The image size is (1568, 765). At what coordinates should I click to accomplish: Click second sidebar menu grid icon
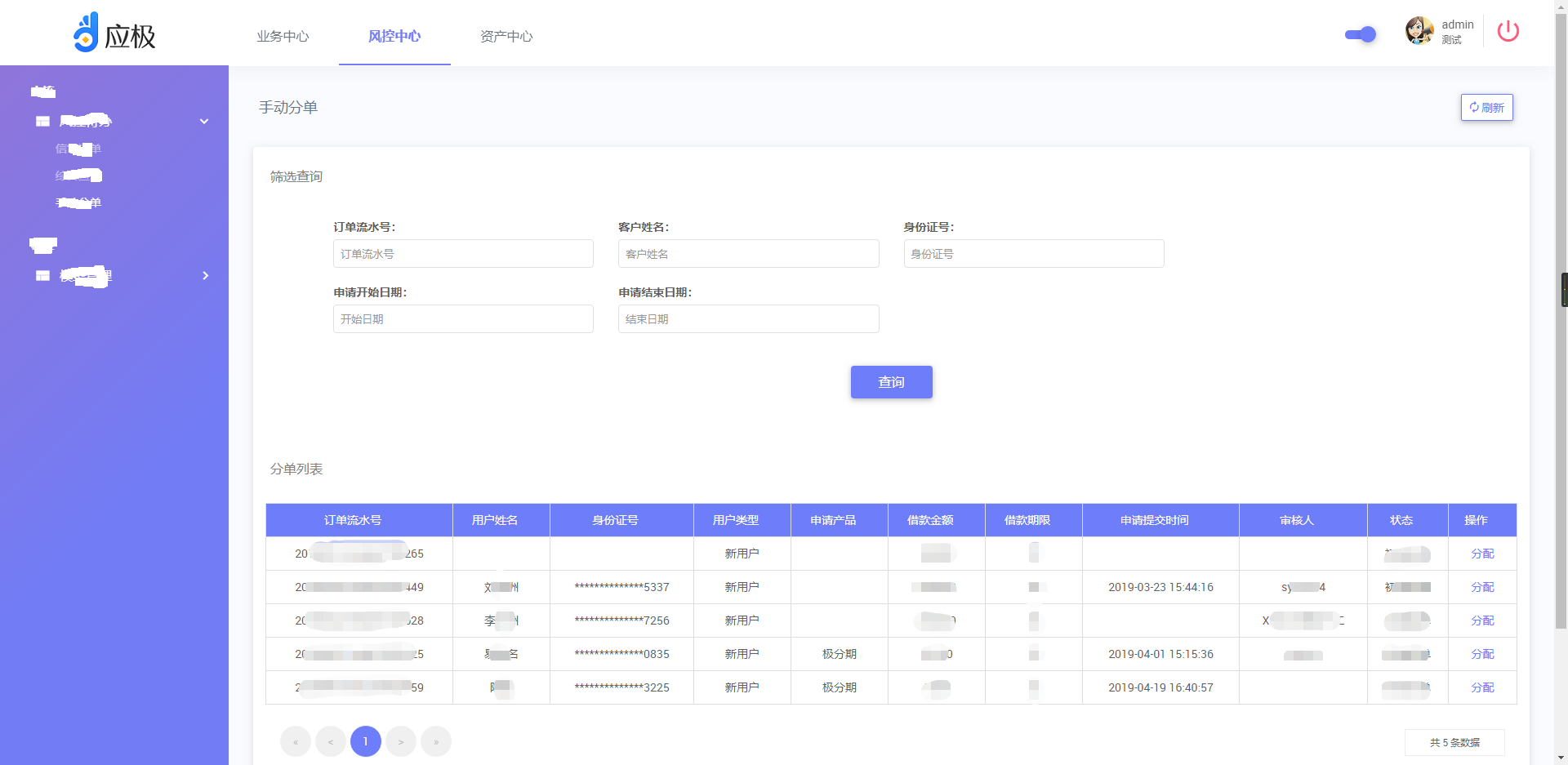[42, 276]
